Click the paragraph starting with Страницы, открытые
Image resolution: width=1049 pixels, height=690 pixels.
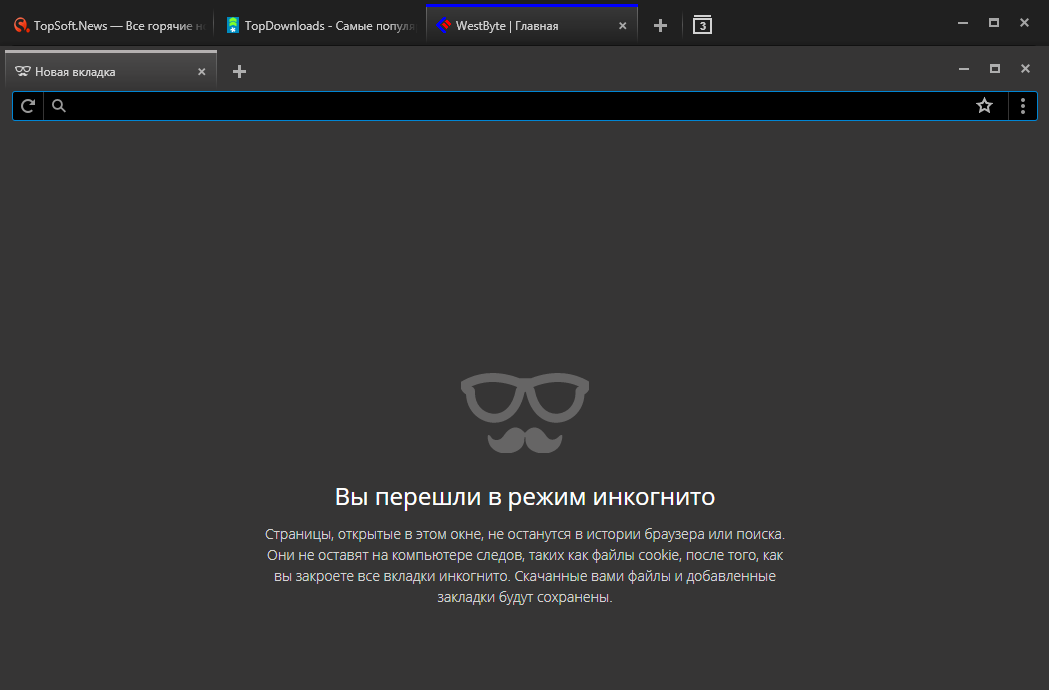pos(525,566)
